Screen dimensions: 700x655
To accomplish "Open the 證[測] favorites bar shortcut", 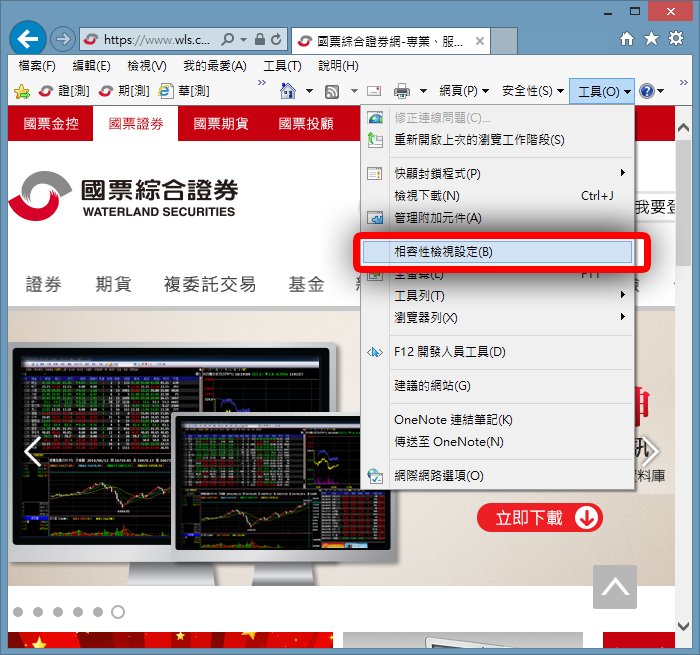I will [64, 91].
